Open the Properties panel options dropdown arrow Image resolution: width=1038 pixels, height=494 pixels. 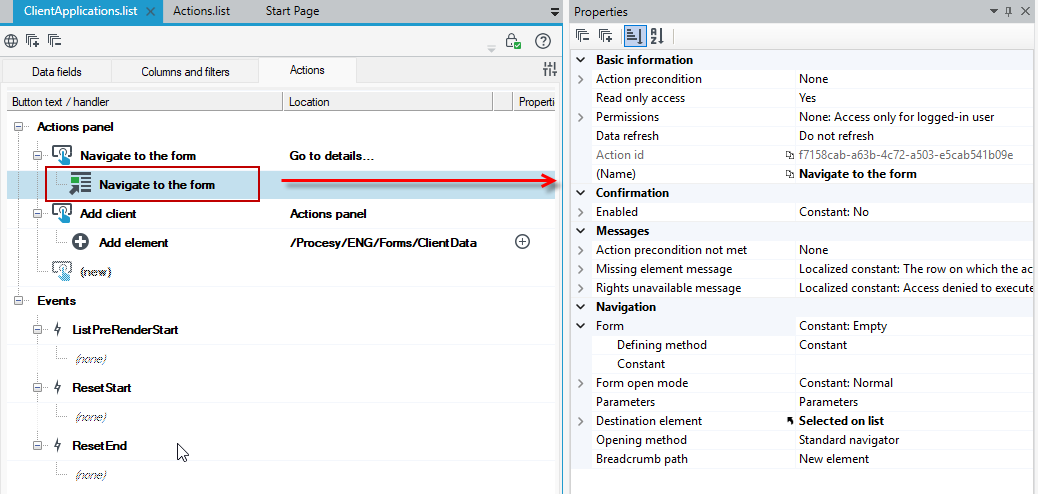tap(993, 11)
